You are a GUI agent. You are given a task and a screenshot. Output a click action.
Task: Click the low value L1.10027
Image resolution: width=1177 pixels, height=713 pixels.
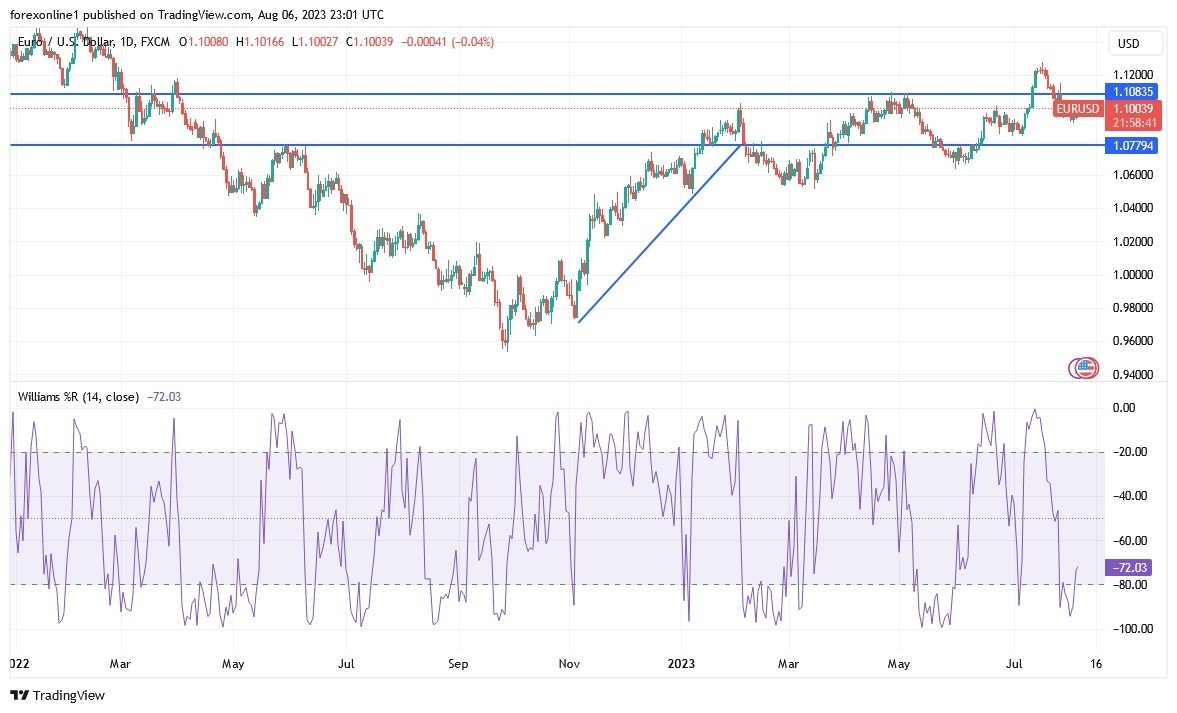click(x=315, y=42)
